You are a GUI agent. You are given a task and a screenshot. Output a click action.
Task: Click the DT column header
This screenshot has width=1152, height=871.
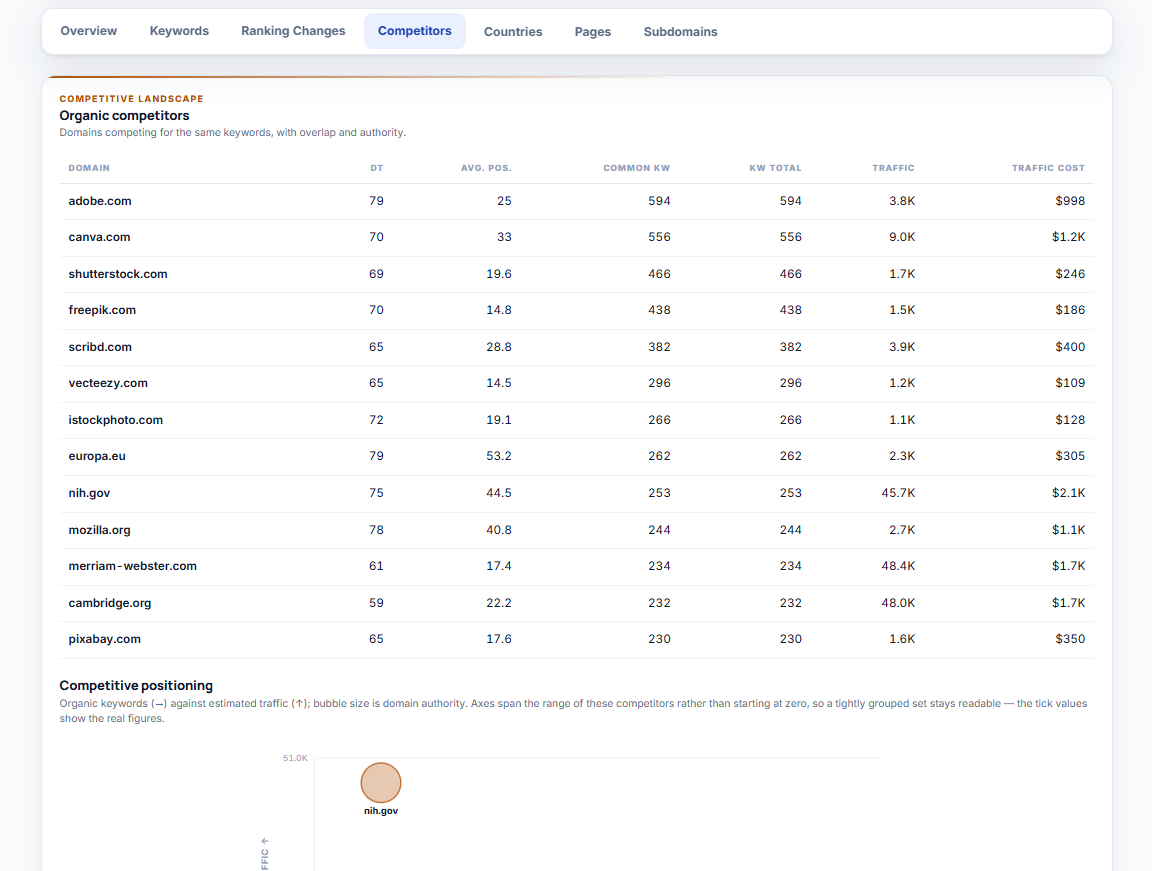pos(377,168)
